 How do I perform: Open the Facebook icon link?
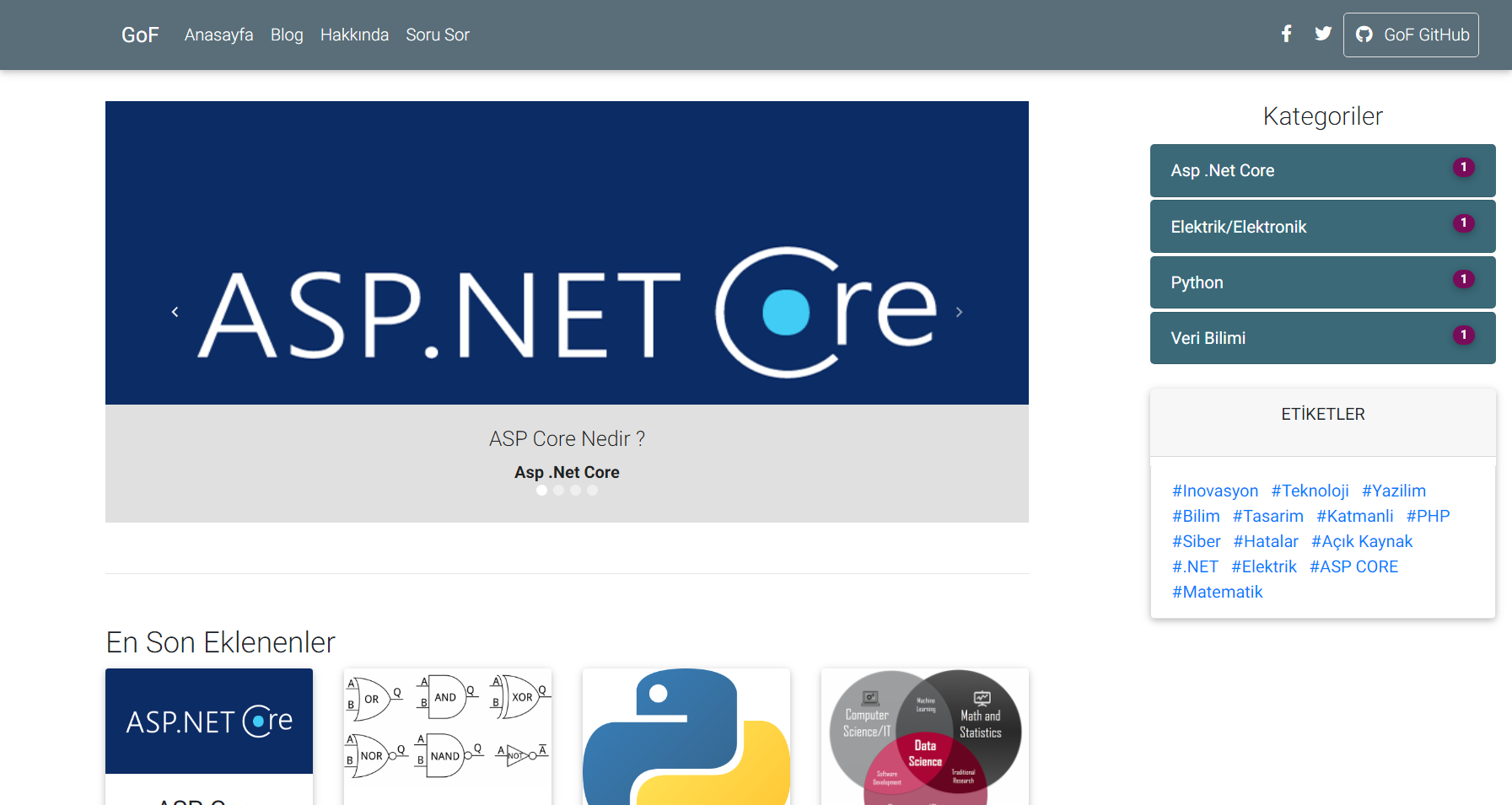point(1286,34)
